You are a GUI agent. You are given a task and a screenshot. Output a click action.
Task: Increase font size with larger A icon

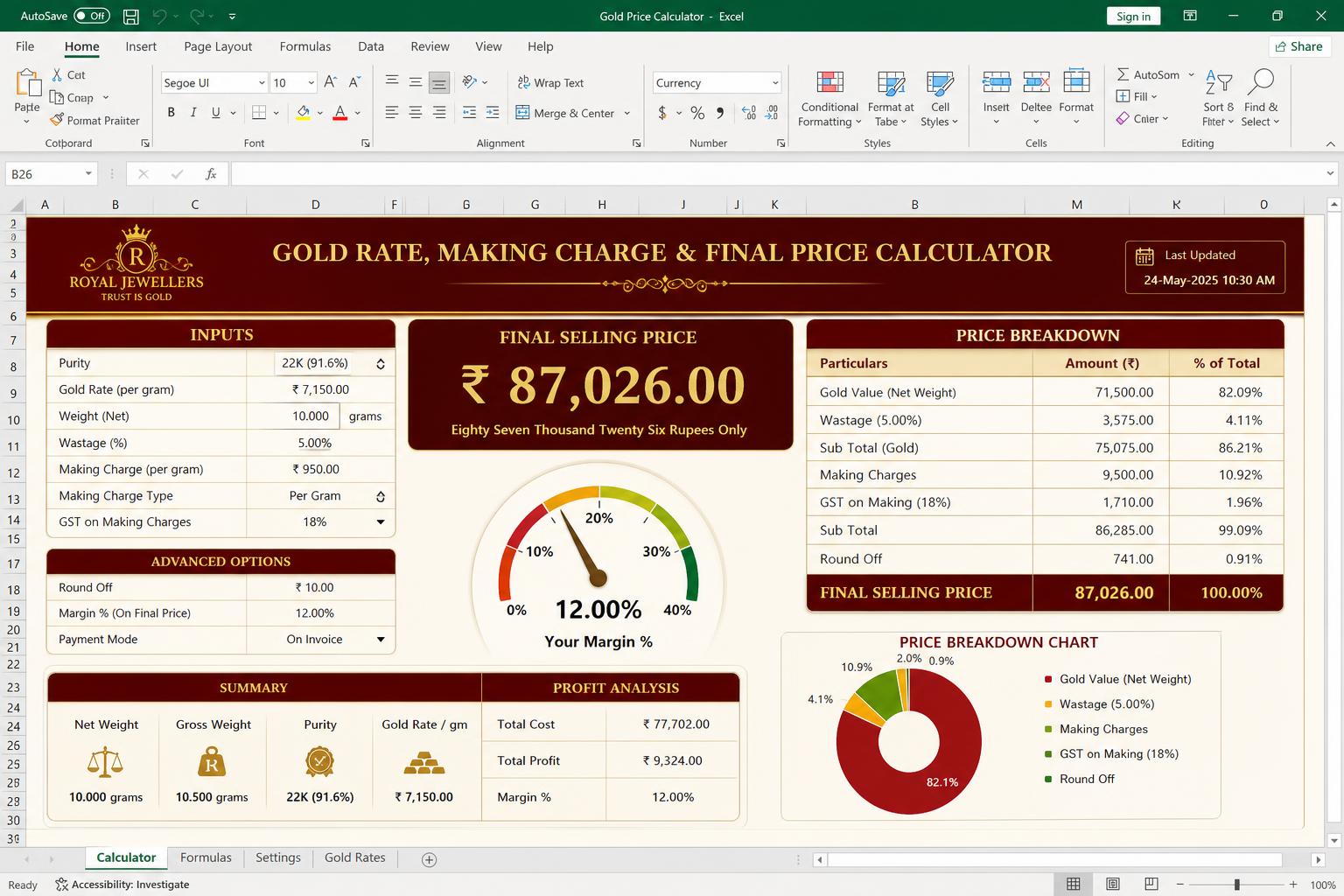coord(331,82)
